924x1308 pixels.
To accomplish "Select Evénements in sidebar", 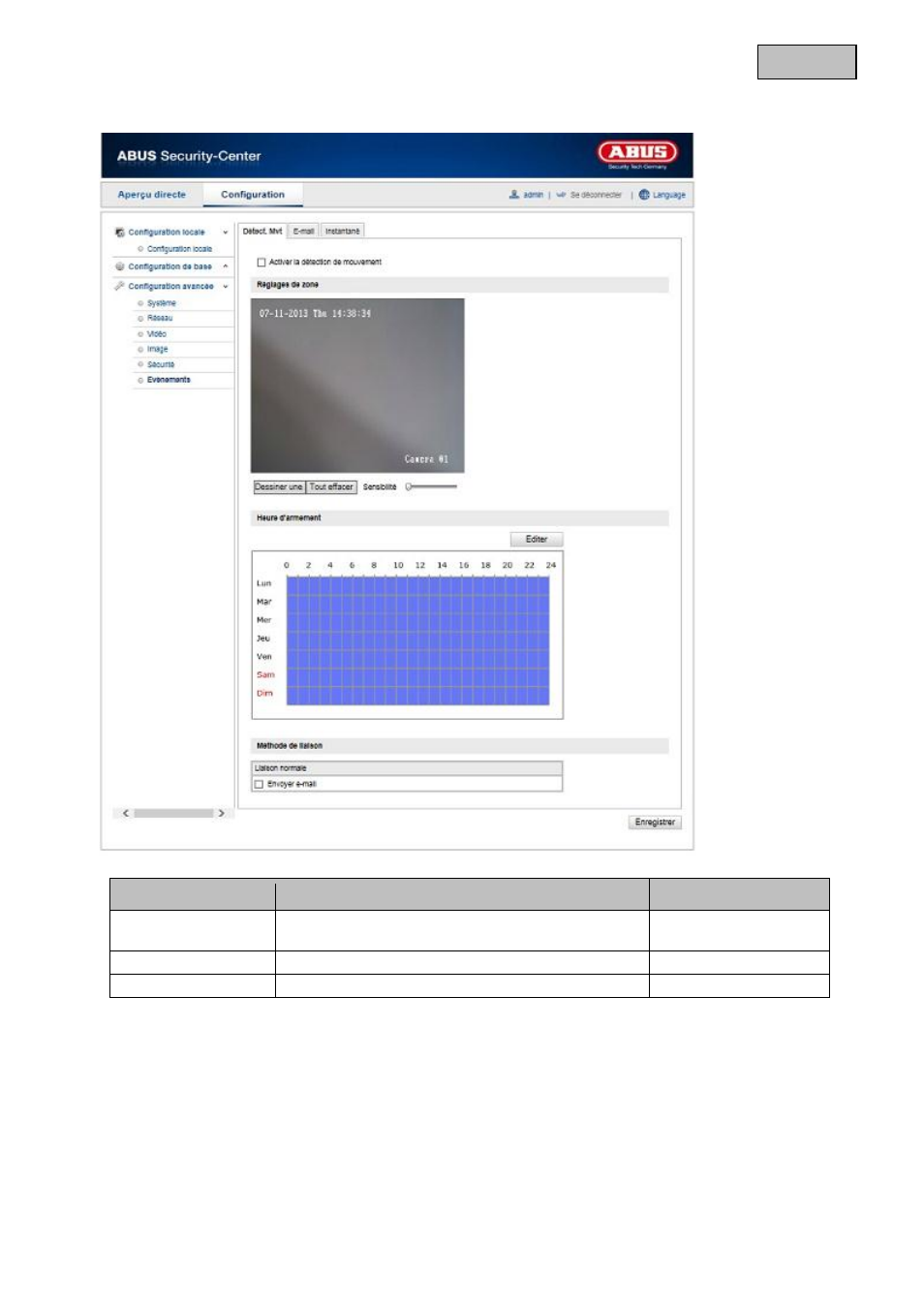I will tap(169, 380).
